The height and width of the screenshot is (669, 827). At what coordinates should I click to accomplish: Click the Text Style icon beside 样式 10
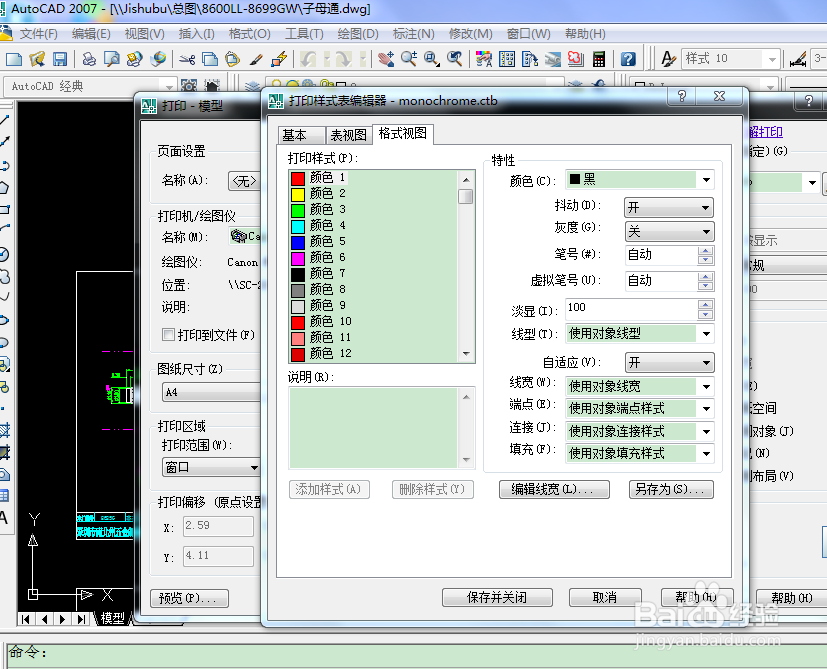tap(668, 59)
